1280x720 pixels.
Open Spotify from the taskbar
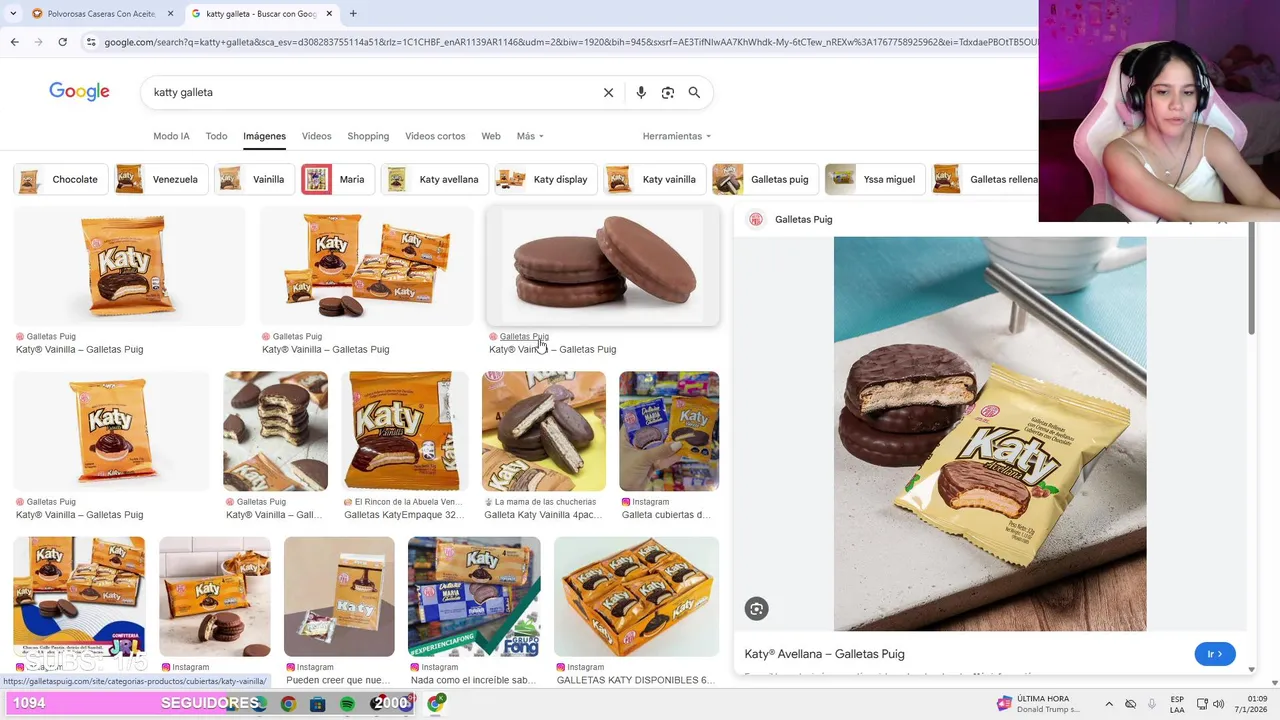point(347,704)
